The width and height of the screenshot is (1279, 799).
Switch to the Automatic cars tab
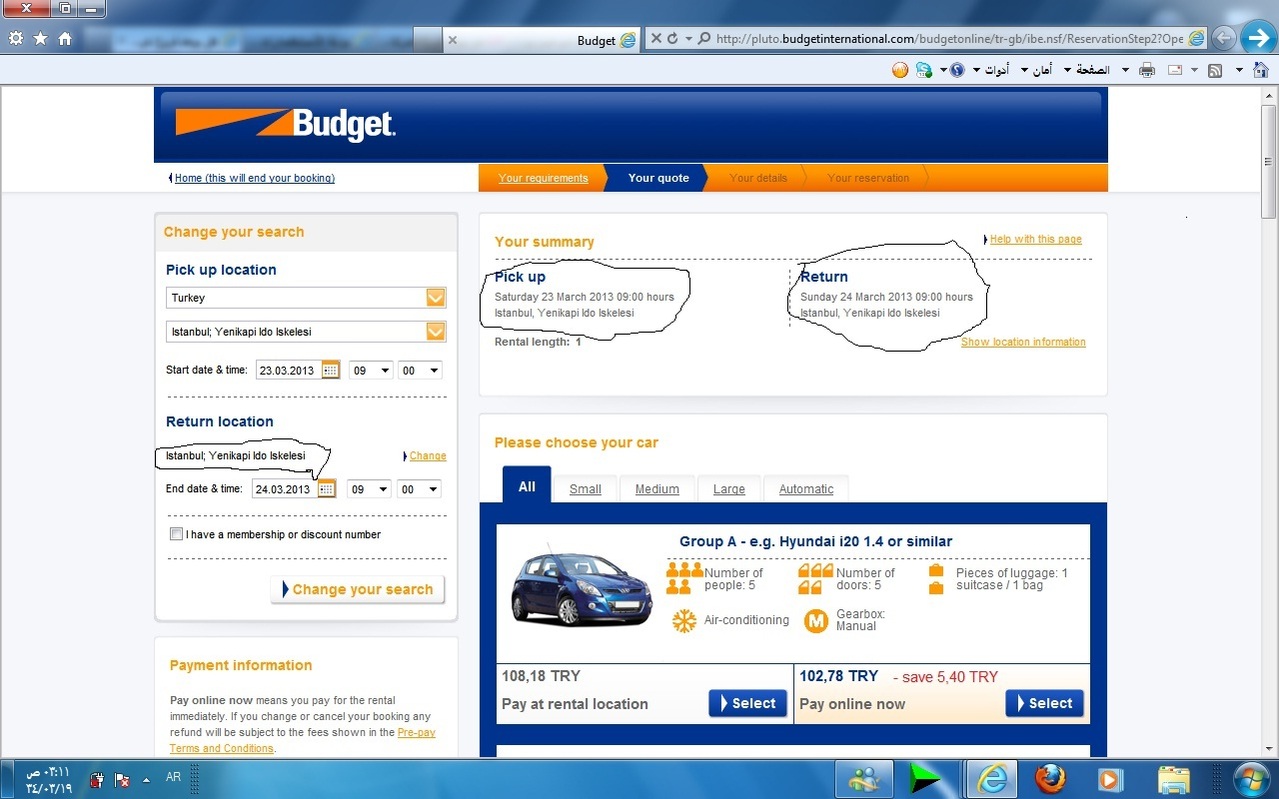pos(806,489)
